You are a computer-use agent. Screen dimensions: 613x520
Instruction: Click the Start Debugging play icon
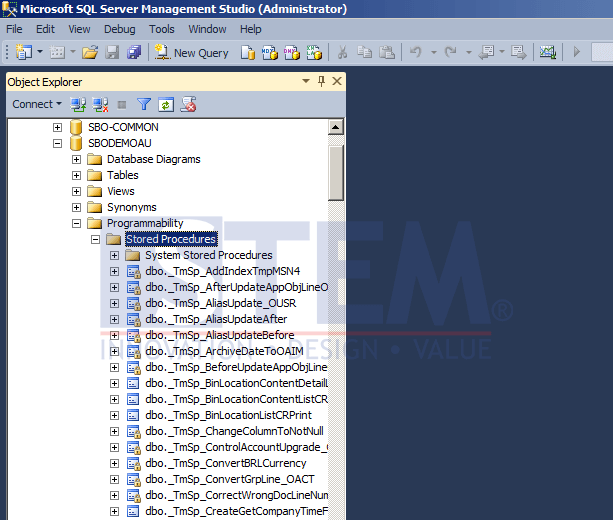pyautogui.click(x=577, y=52)
